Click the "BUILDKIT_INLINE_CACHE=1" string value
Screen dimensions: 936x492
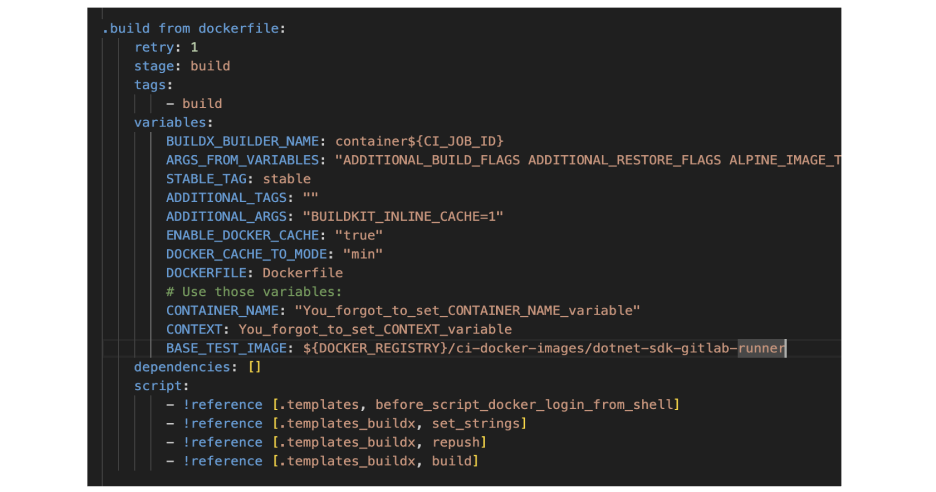[x=403, y=216]
